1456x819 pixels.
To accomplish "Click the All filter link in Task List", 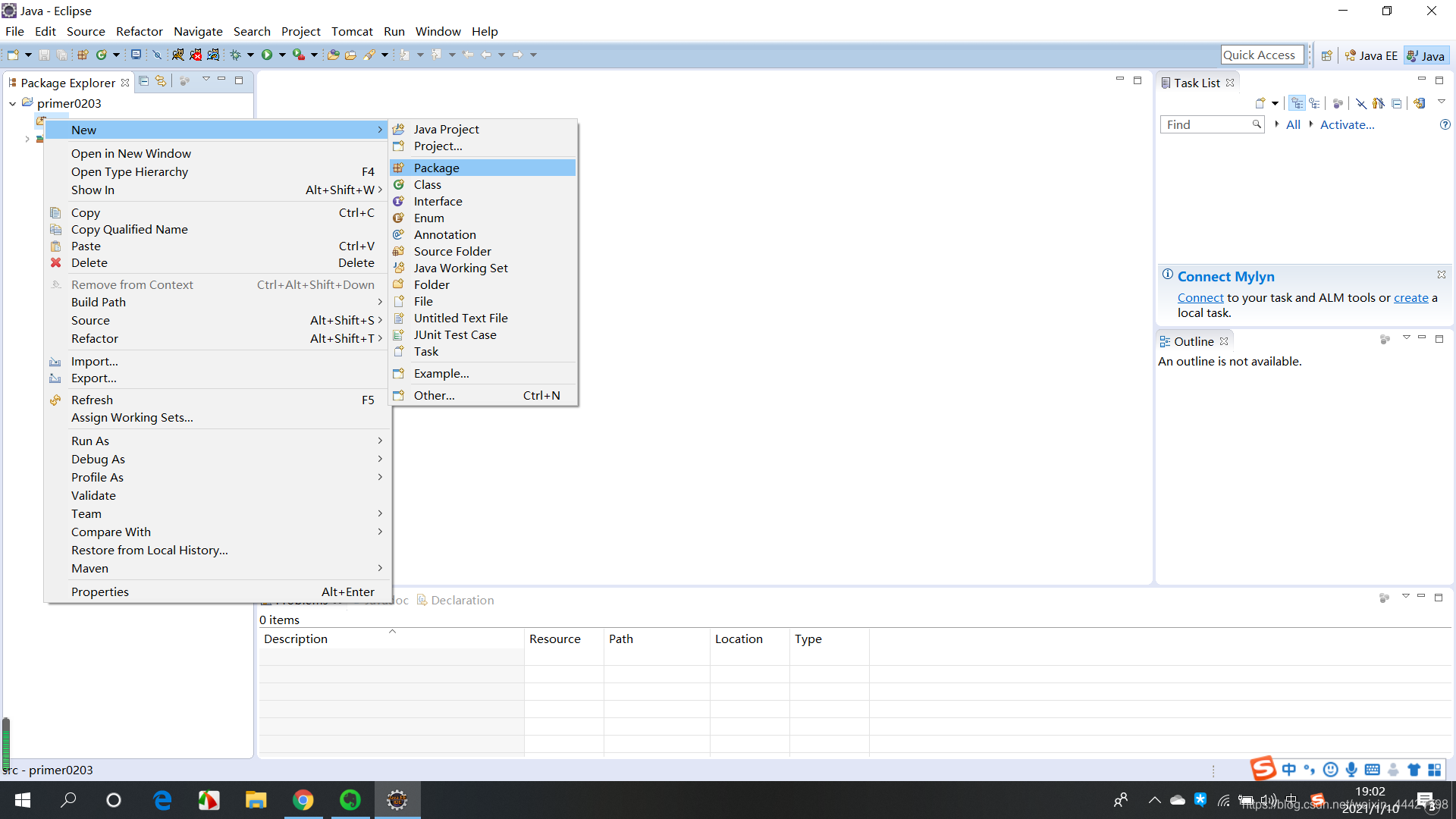I will (1293, 124).
